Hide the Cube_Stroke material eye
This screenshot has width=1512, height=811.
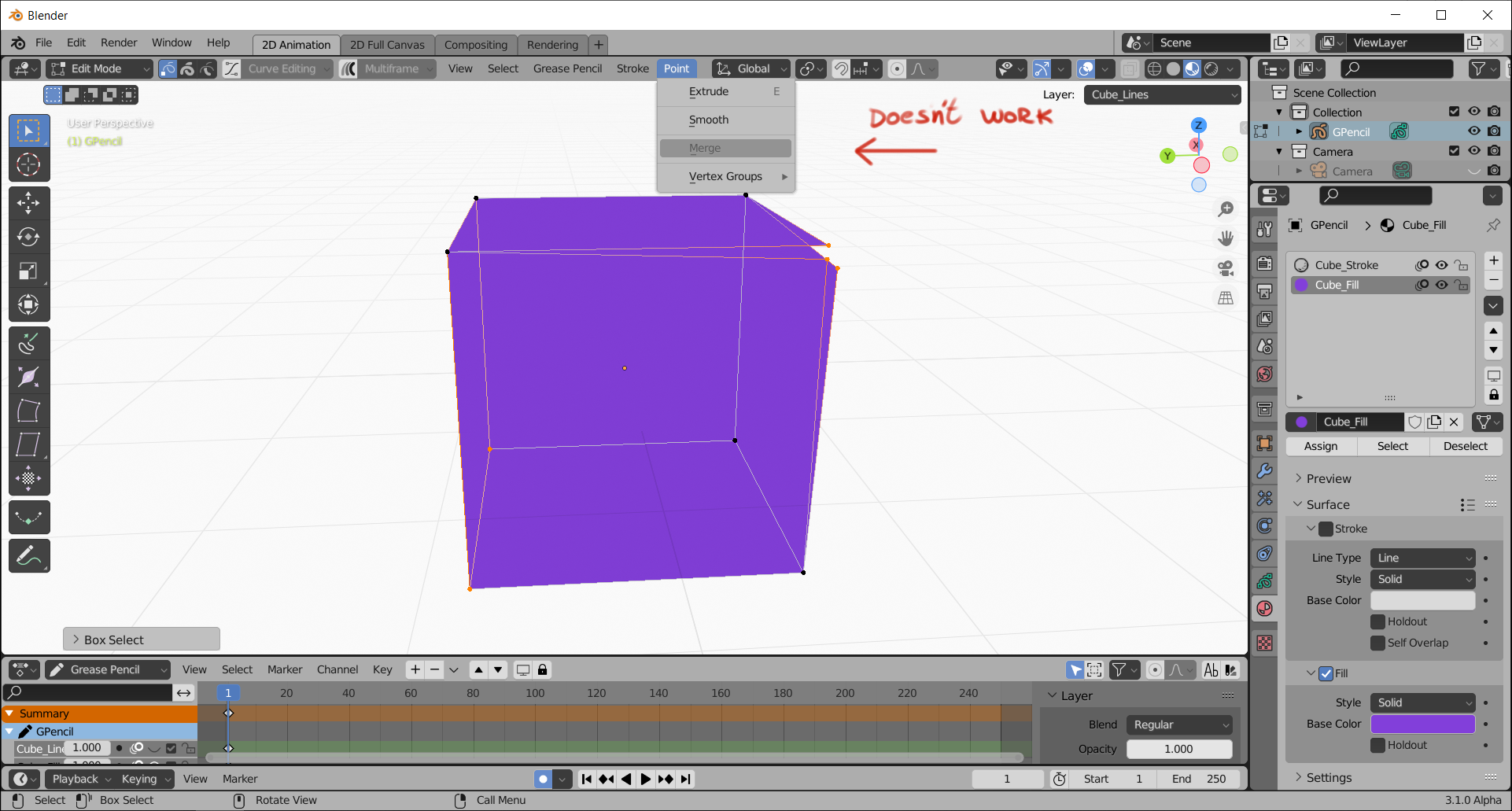[1441, 265]
